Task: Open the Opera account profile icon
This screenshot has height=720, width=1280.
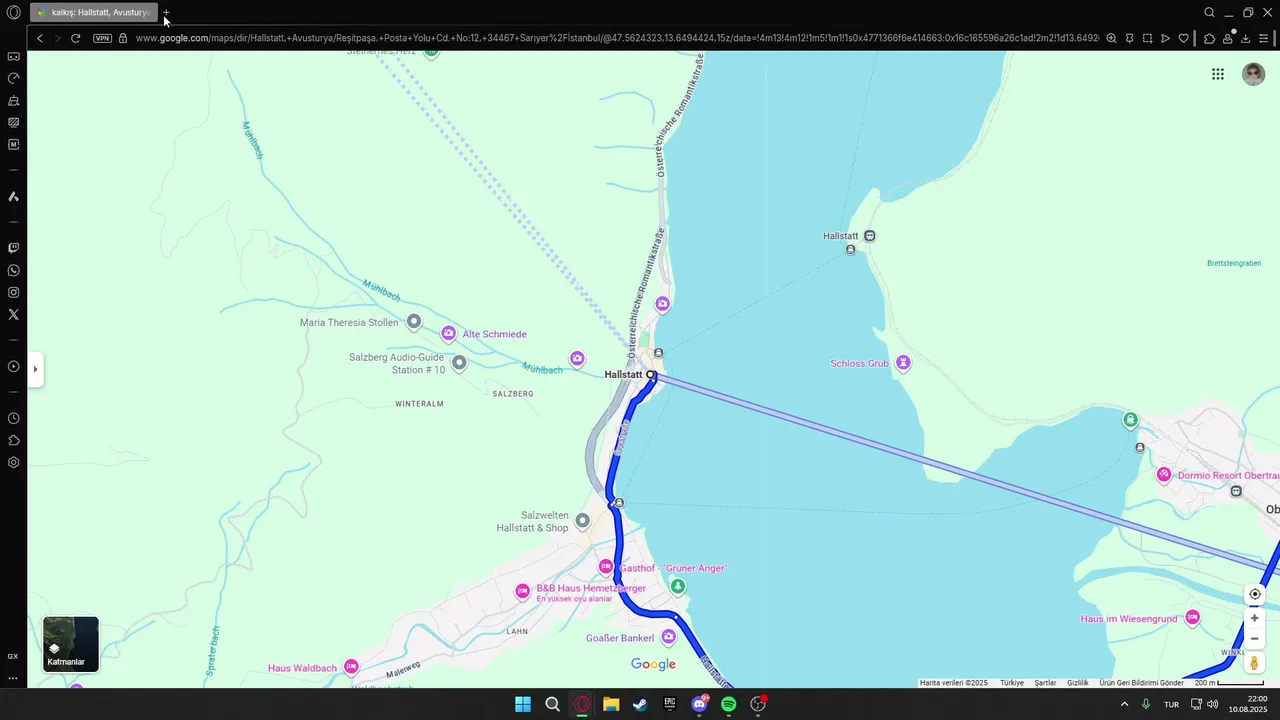Action: point(1228,38)
